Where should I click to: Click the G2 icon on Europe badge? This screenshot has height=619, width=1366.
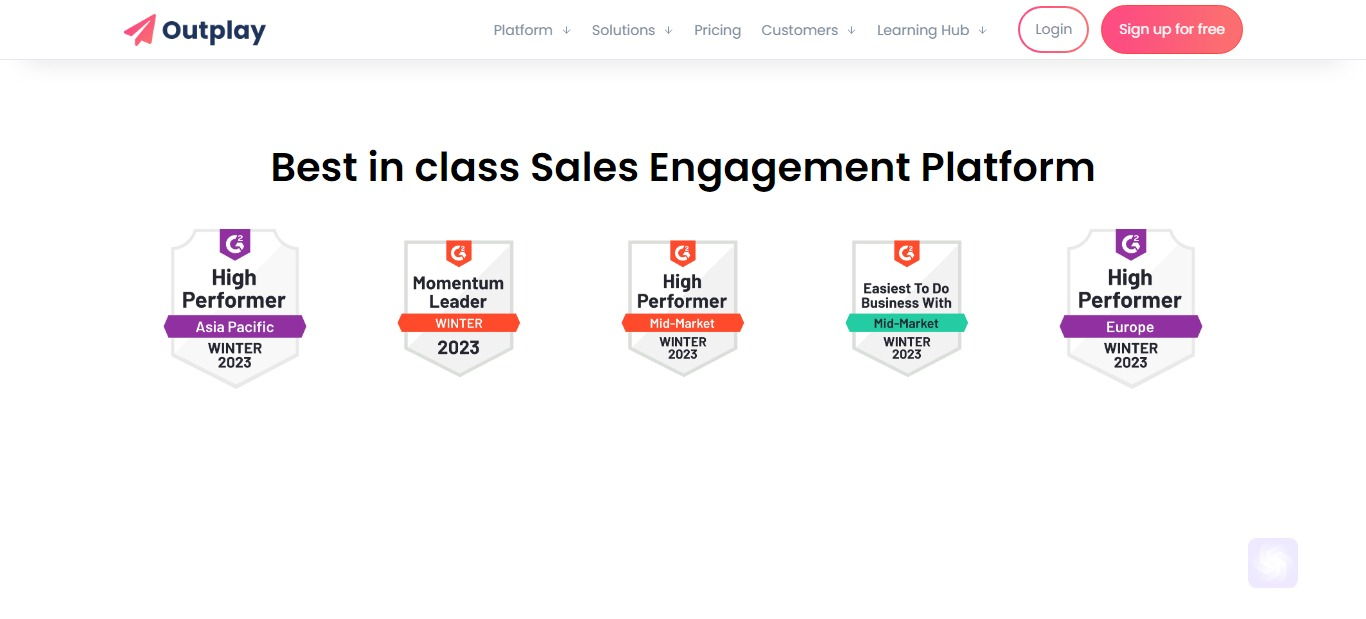tap(1131, 243)
